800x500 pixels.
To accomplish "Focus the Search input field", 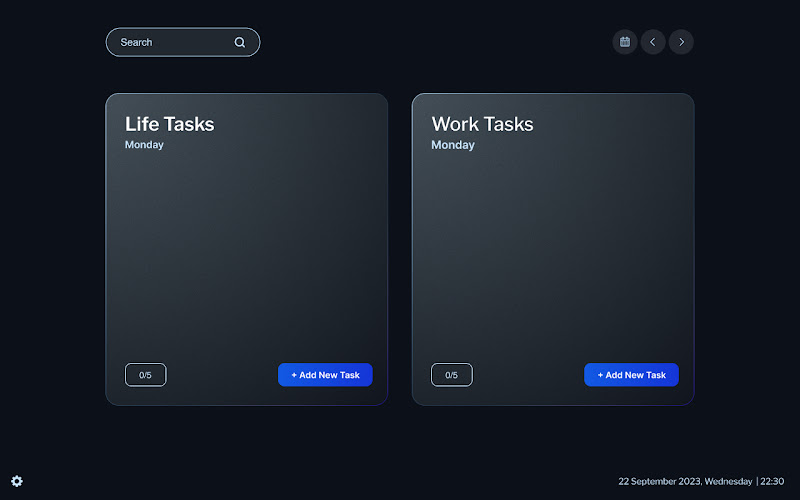I will click(x=183, y=42).
